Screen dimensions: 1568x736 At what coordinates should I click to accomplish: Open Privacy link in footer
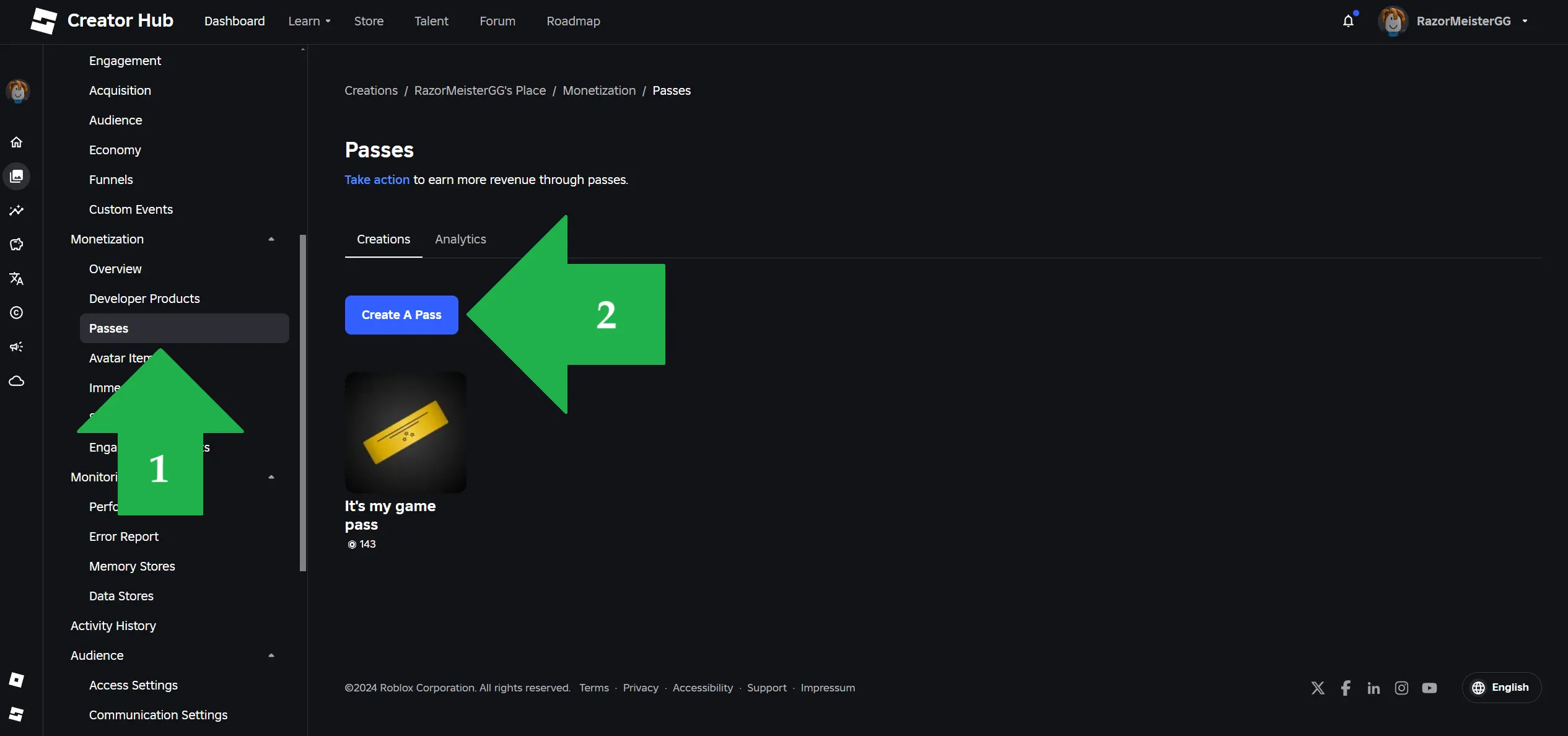click(641, 688)
